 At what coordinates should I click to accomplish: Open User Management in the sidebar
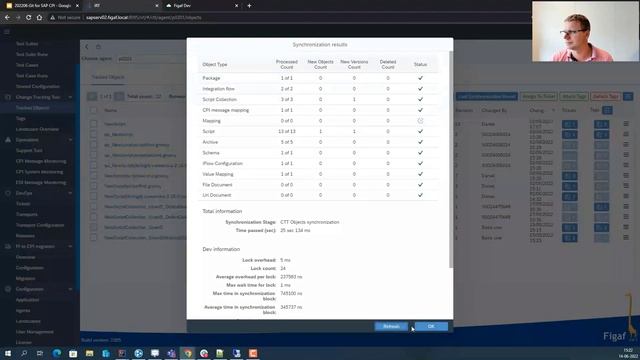[35, 332]
